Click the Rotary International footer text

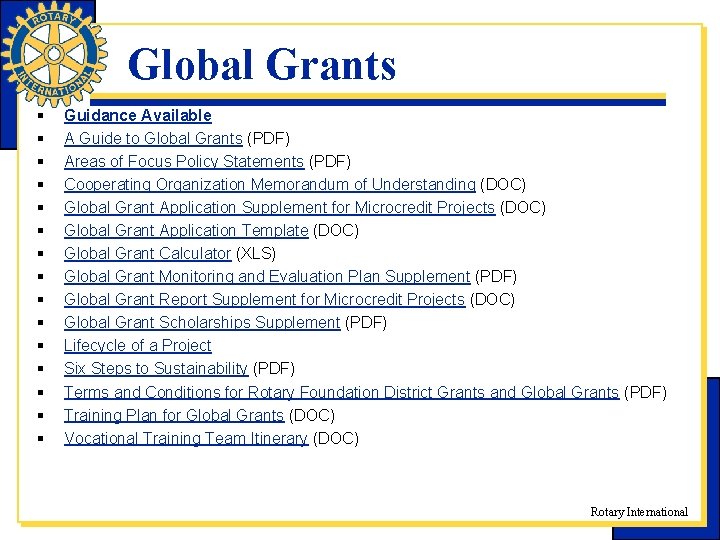639,512
